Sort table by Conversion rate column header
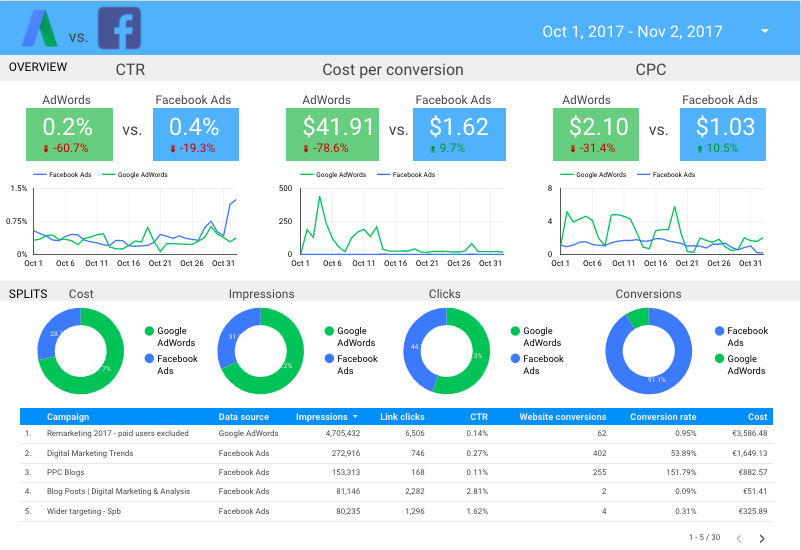The width and height of the screenshot is (801, 550). tap(663, 417)
